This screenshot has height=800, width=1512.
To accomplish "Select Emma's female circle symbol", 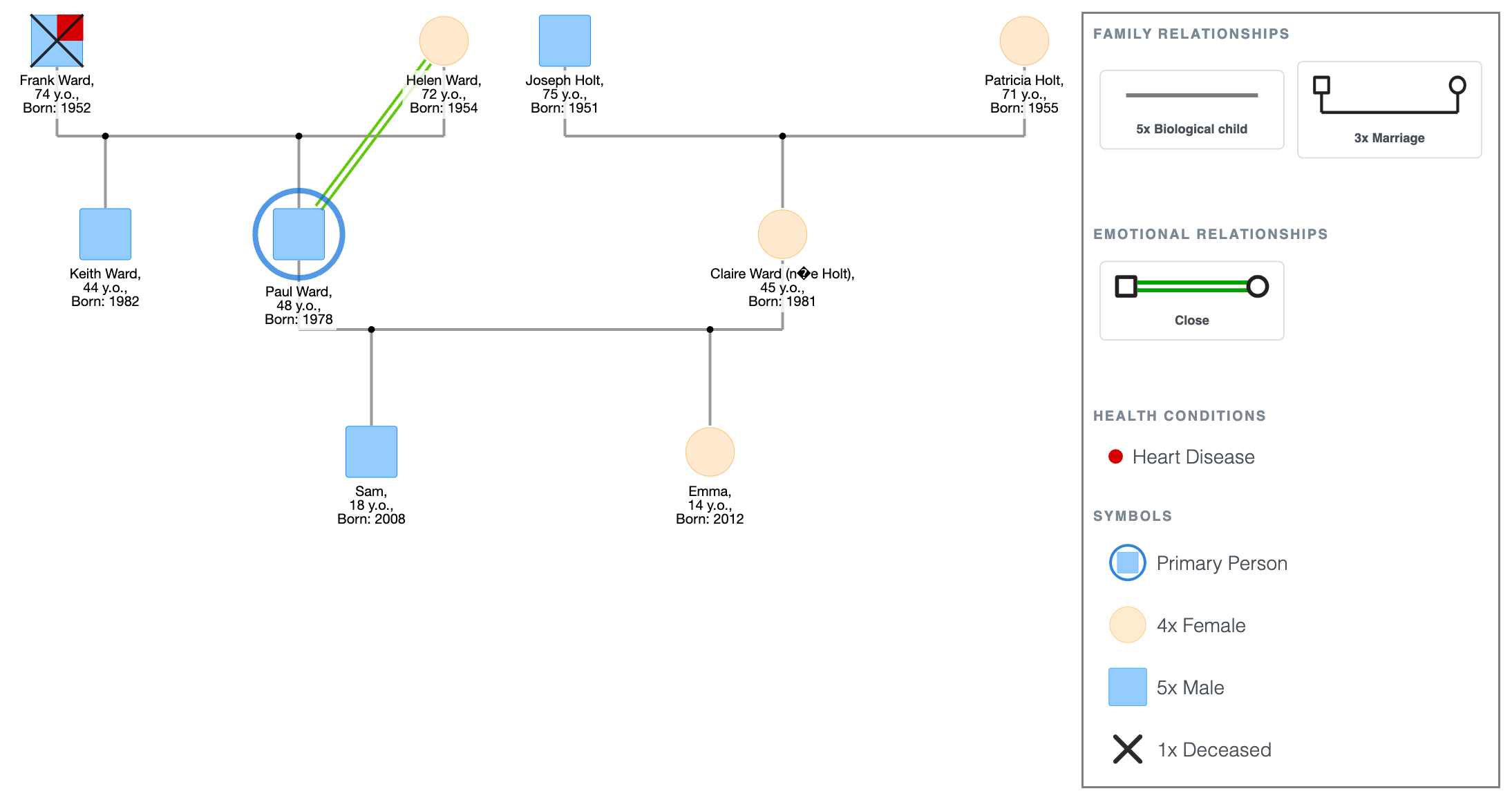I will pos(710,452).
